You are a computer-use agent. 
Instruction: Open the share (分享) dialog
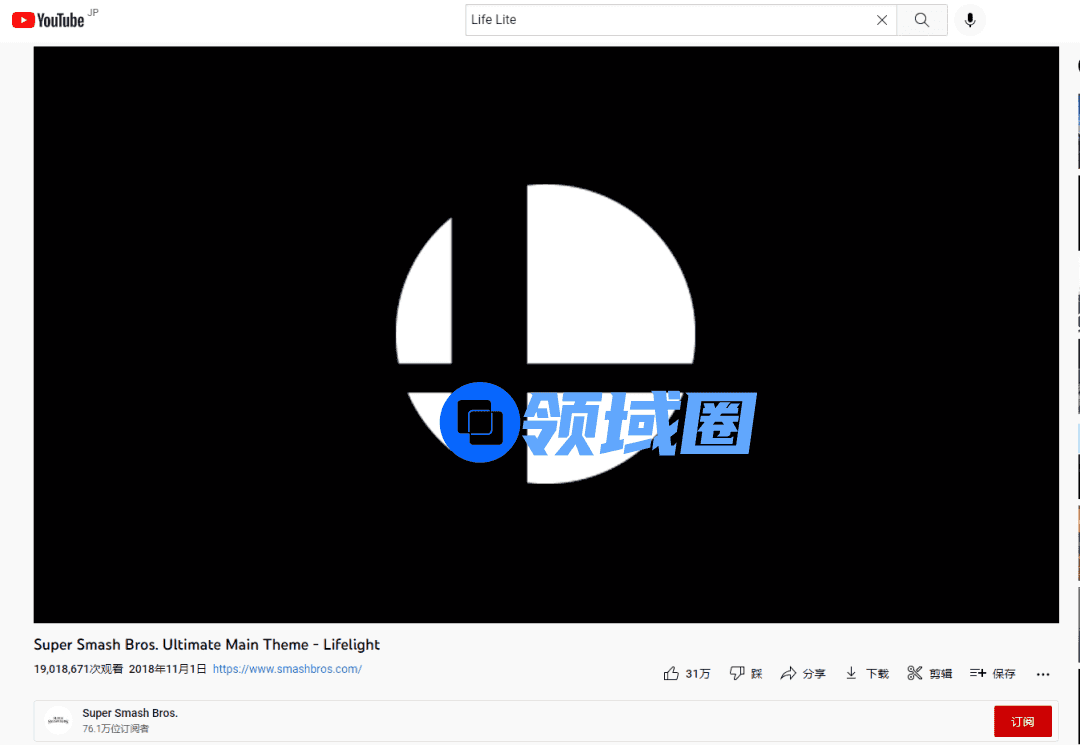(803, 674)
